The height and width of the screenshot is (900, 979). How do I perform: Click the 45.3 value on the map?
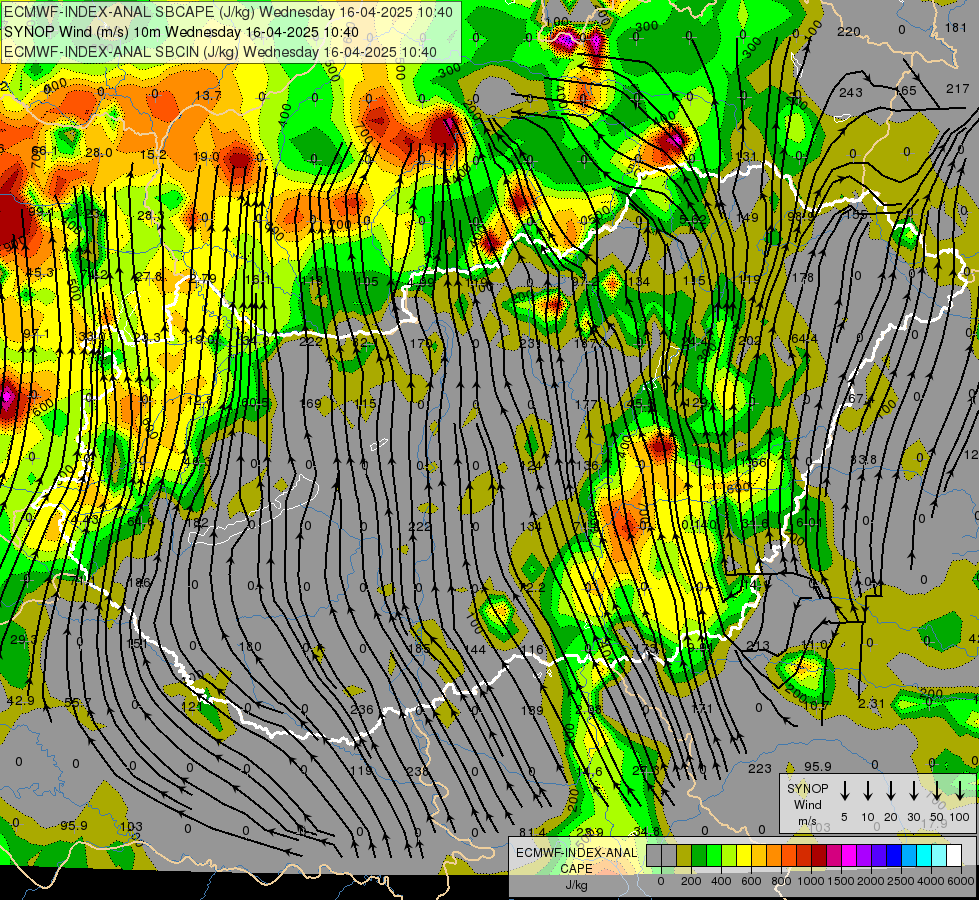40,272
